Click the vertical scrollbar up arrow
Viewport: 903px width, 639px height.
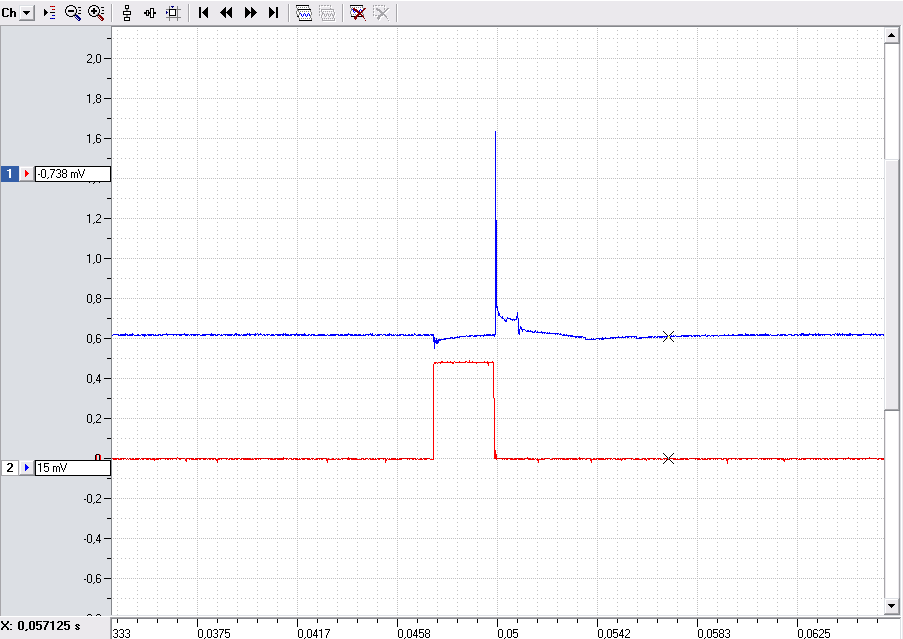point(891,36)
